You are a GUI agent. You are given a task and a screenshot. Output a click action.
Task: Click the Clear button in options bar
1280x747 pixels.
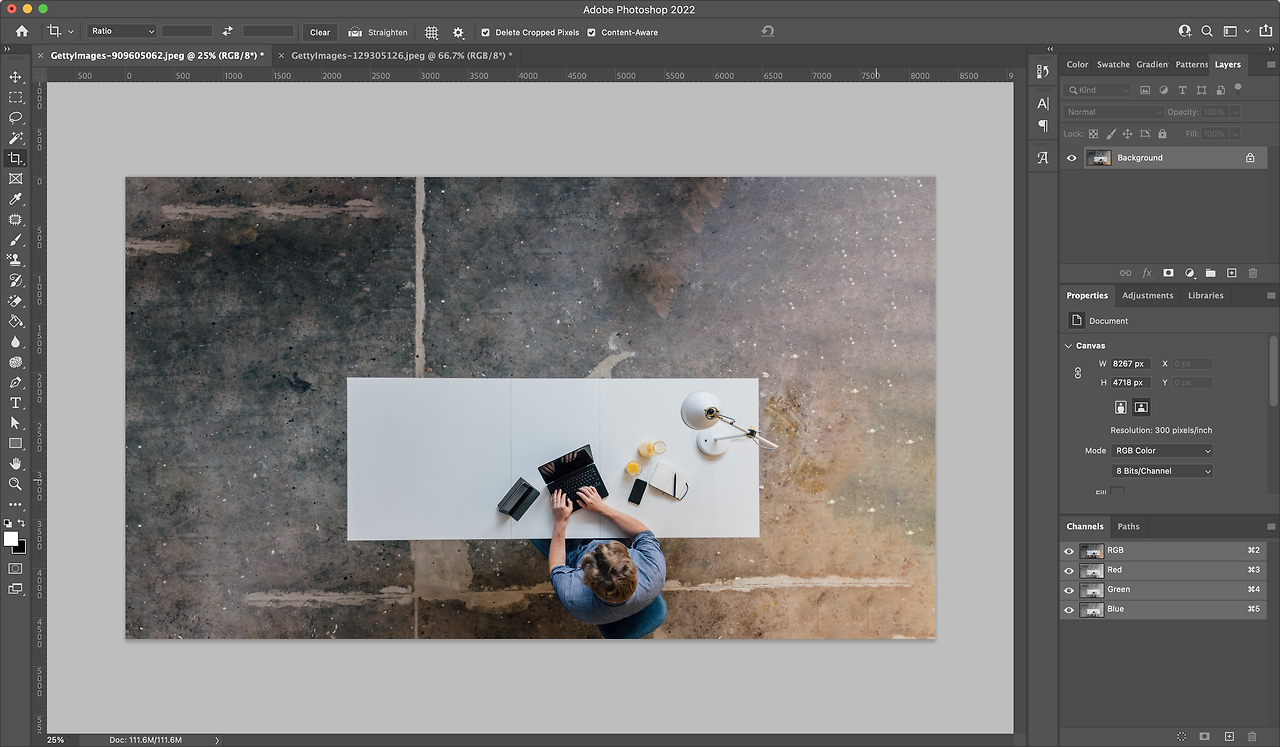point(320,32)
